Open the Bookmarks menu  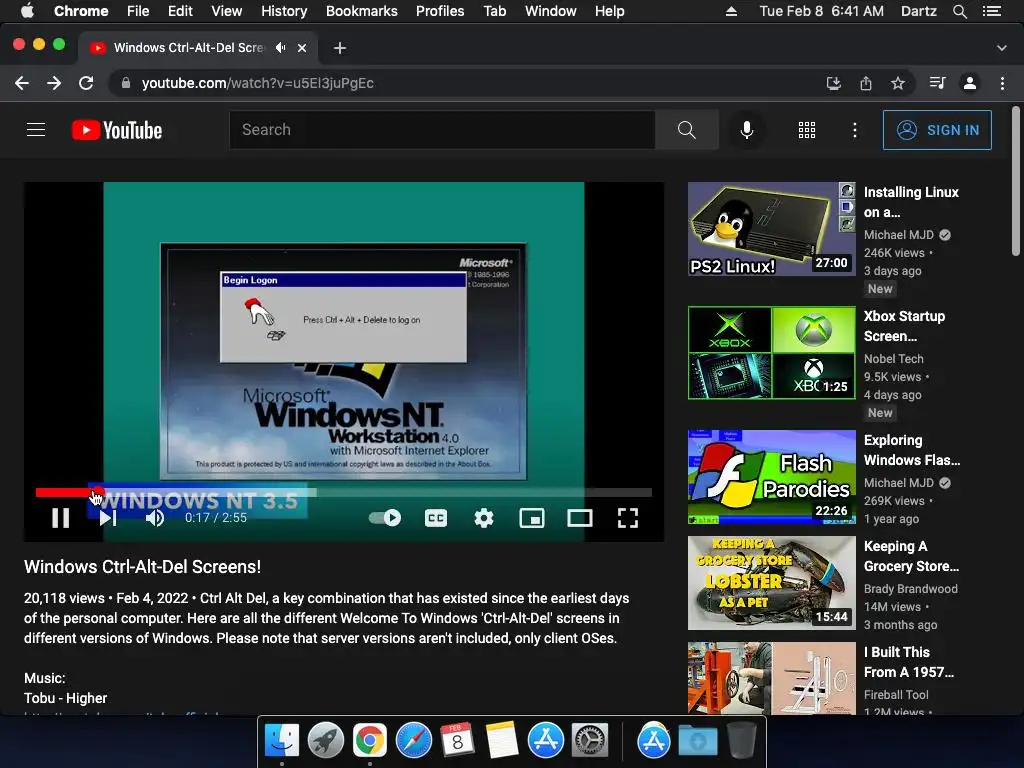click(362, 11)
